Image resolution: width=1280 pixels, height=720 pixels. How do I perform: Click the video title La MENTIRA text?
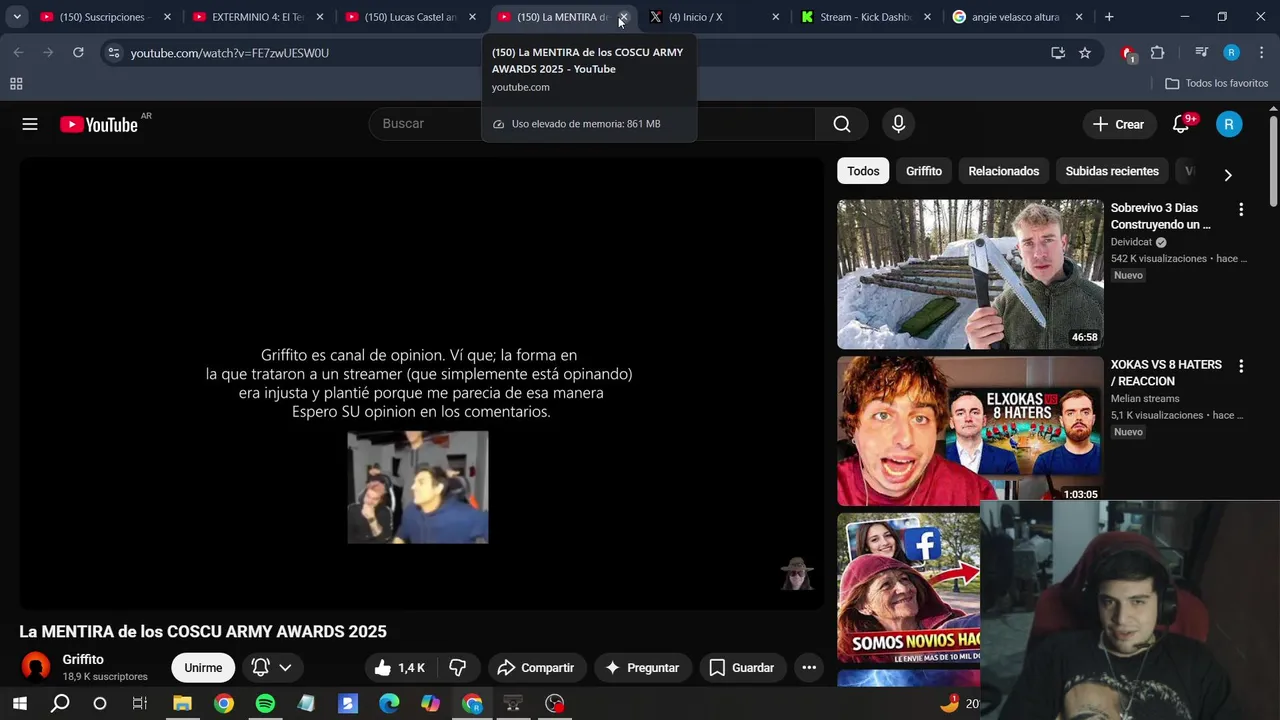tap(203, 632)
